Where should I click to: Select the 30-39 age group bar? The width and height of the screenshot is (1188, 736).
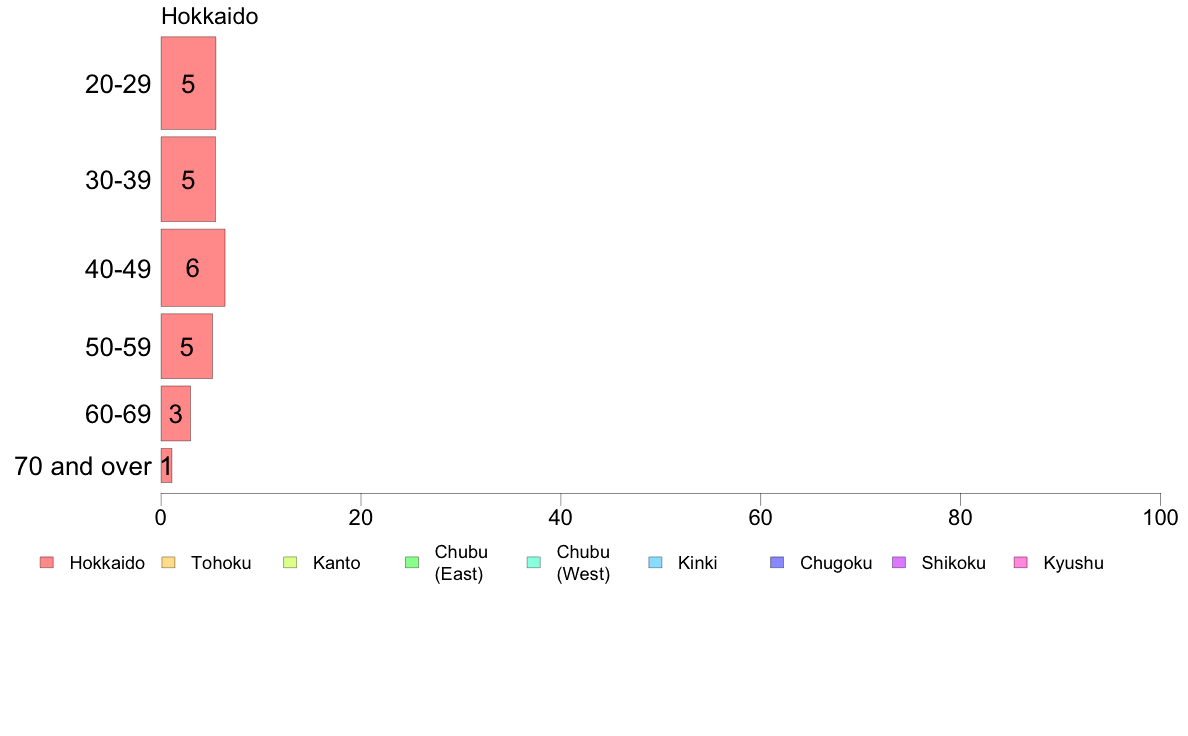pos(188,180)
